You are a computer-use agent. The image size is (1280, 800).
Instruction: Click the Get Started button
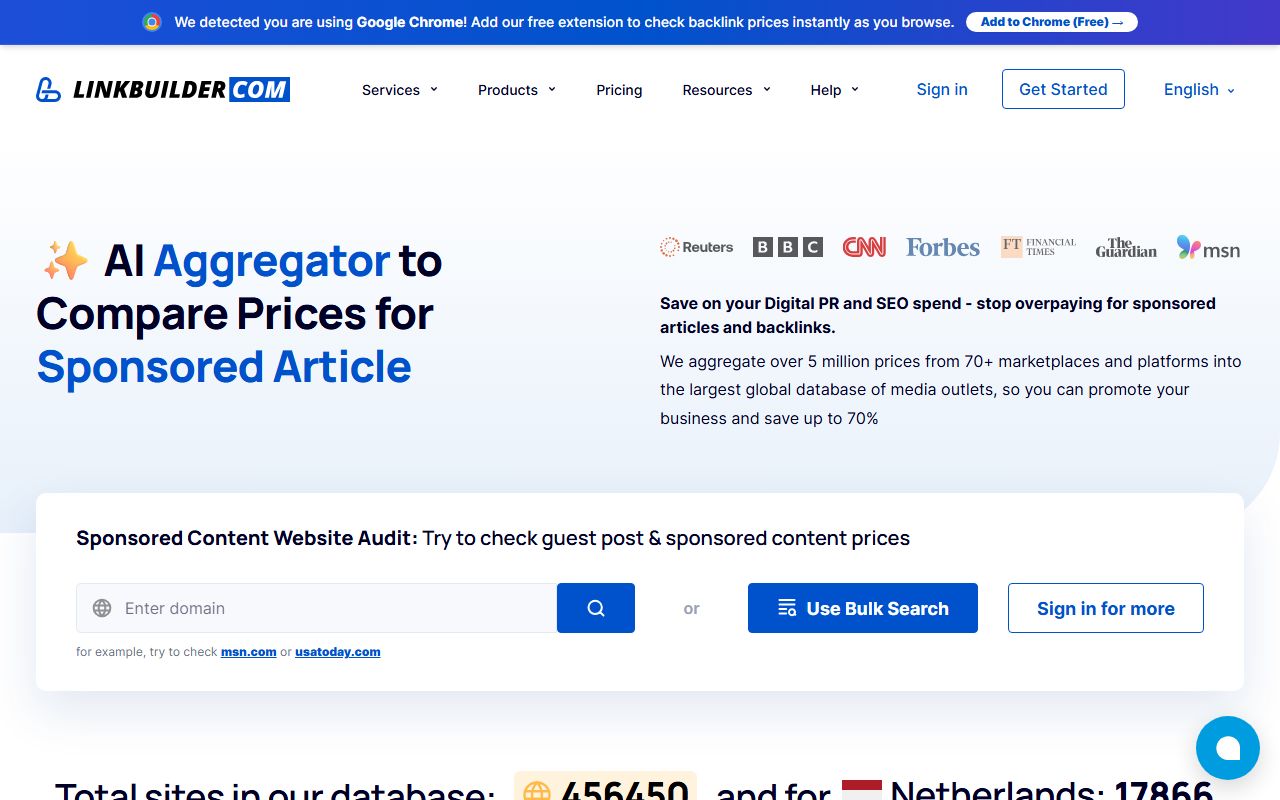click(x=1063, y=89)
